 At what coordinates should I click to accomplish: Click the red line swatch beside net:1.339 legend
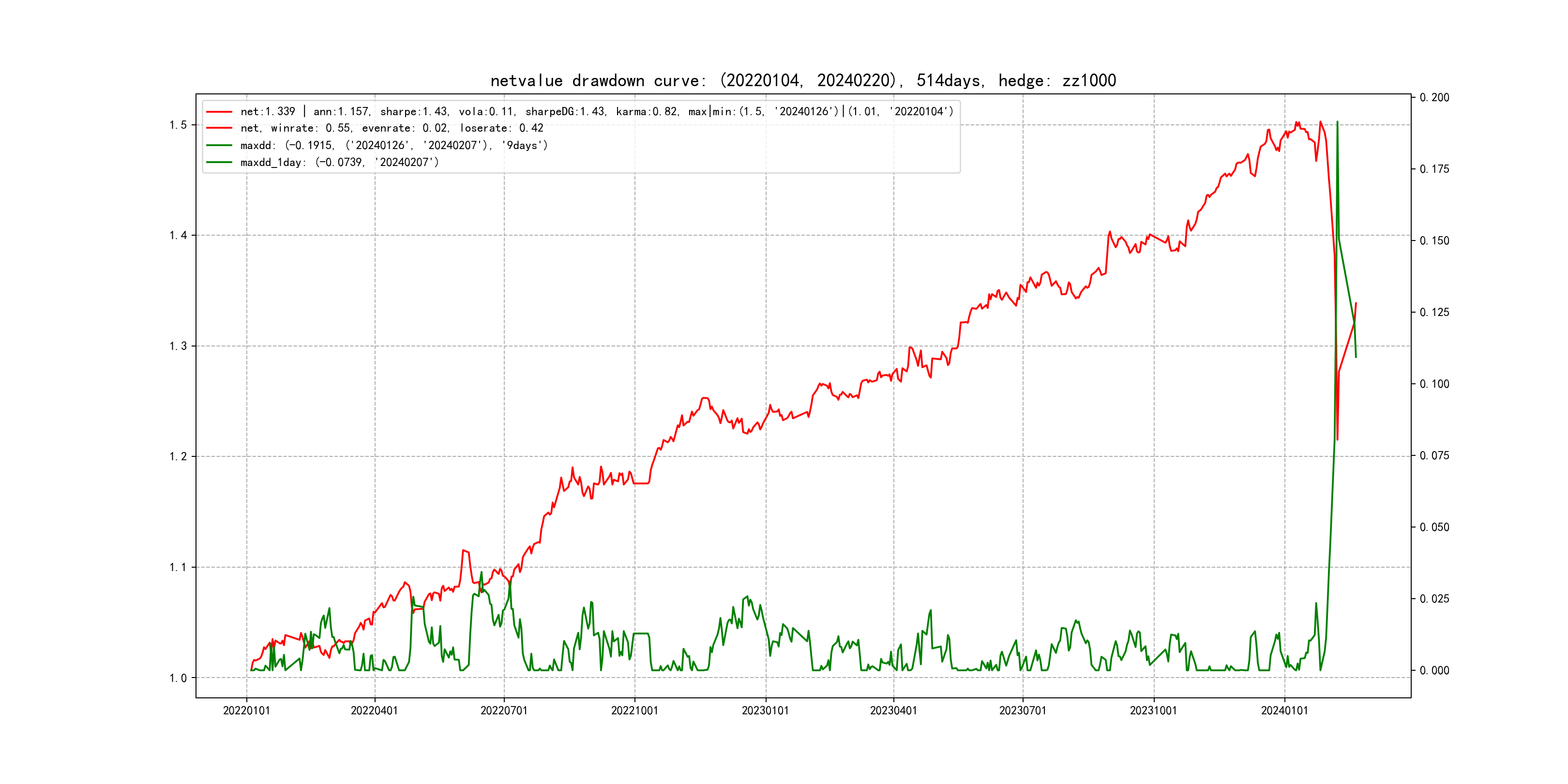point(219,112)
